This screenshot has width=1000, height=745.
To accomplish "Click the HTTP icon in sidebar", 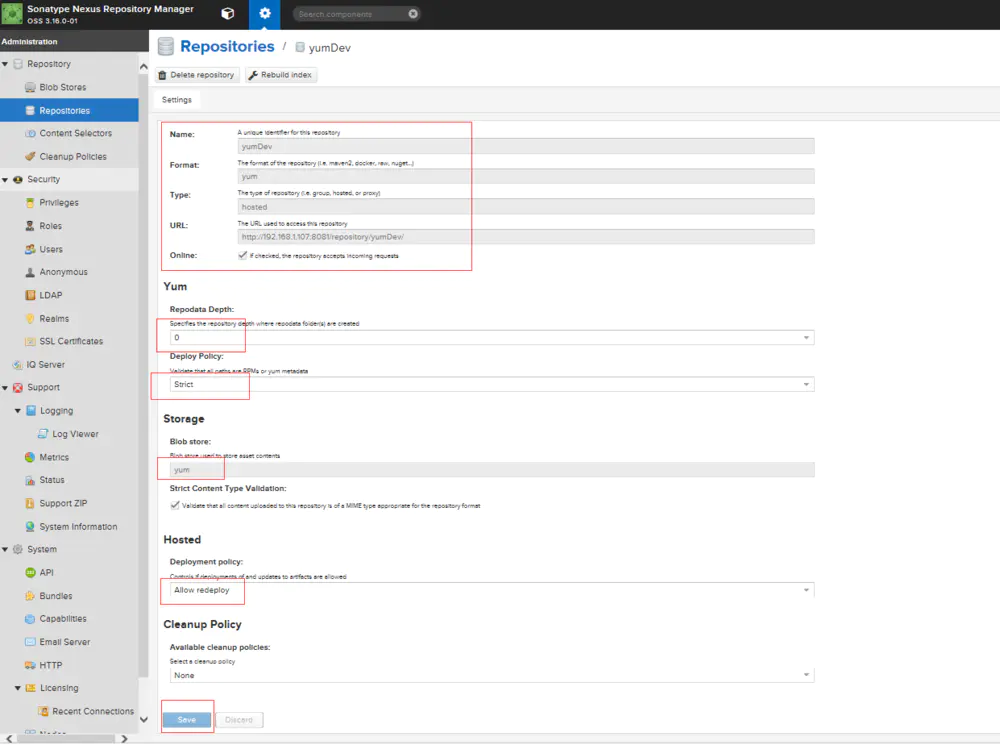I will [x=30, y=665].
